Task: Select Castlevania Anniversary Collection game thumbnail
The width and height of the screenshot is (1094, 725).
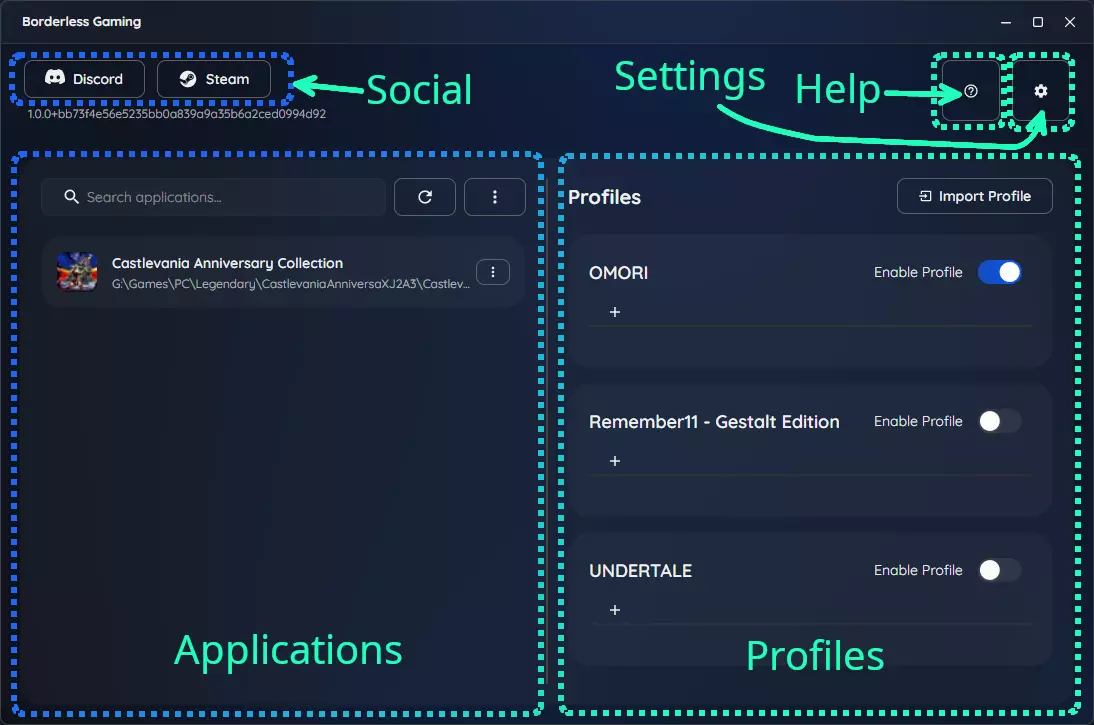Action: coord(77,272)
